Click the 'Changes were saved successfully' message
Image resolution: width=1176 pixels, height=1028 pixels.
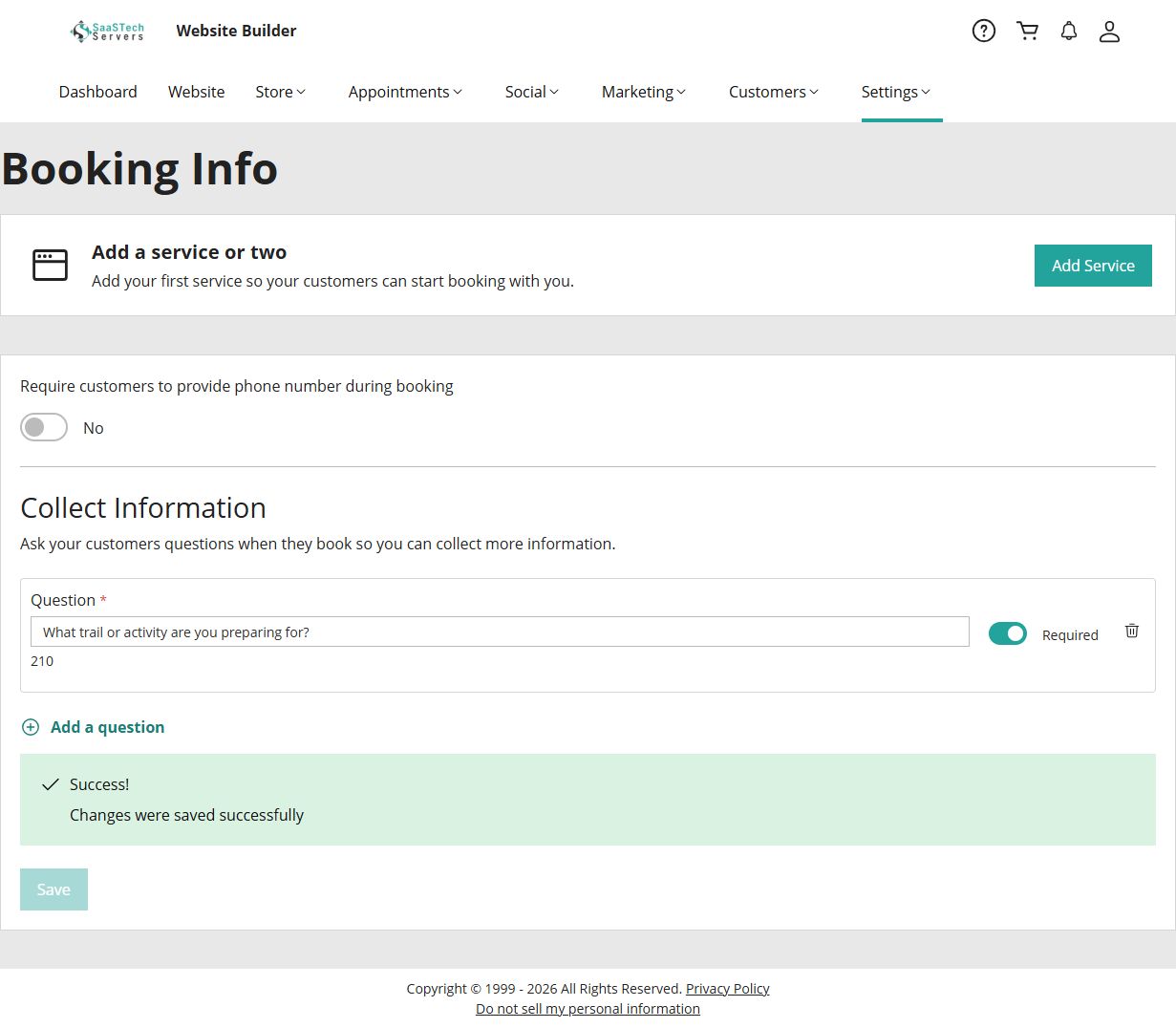(x=186, y=815)
